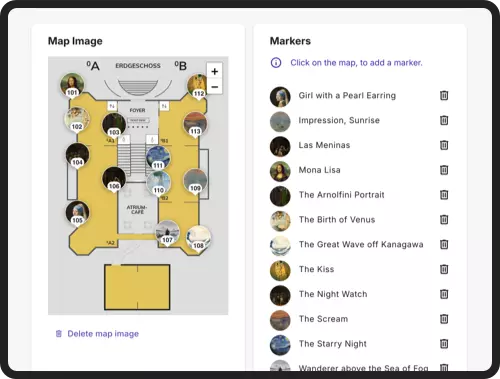Delete the Girl with a Pearl Earring marker
Viewport: 500px width, 379px height.
[x=444, y=96]
